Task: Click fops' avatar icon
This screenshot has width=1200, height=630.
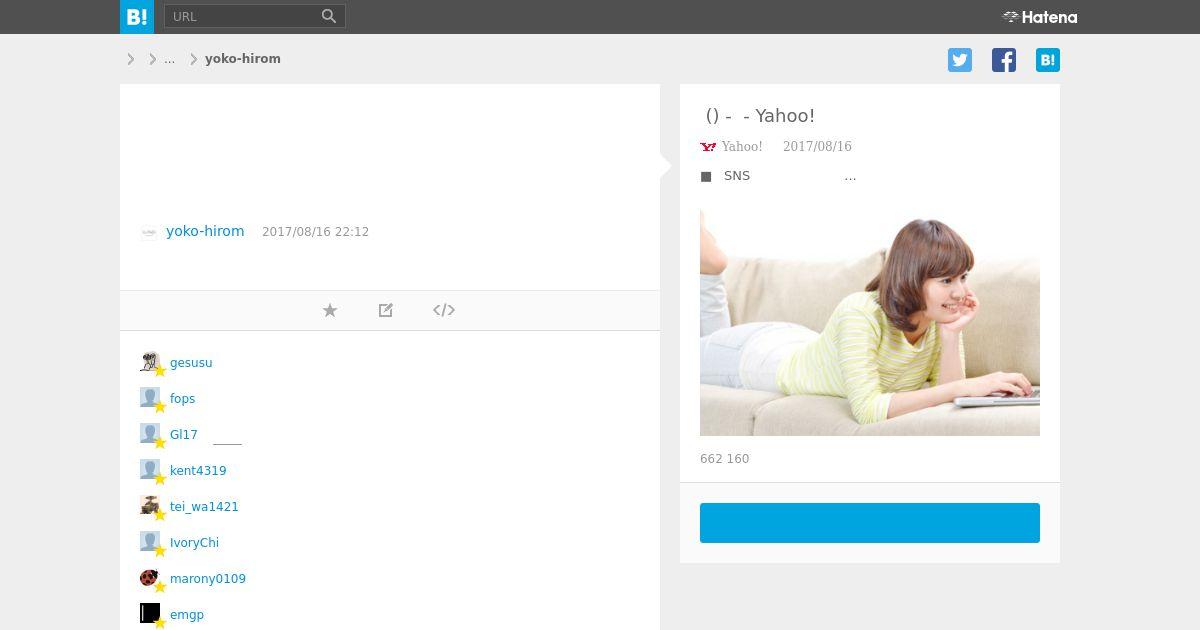Action: [150, 398]
